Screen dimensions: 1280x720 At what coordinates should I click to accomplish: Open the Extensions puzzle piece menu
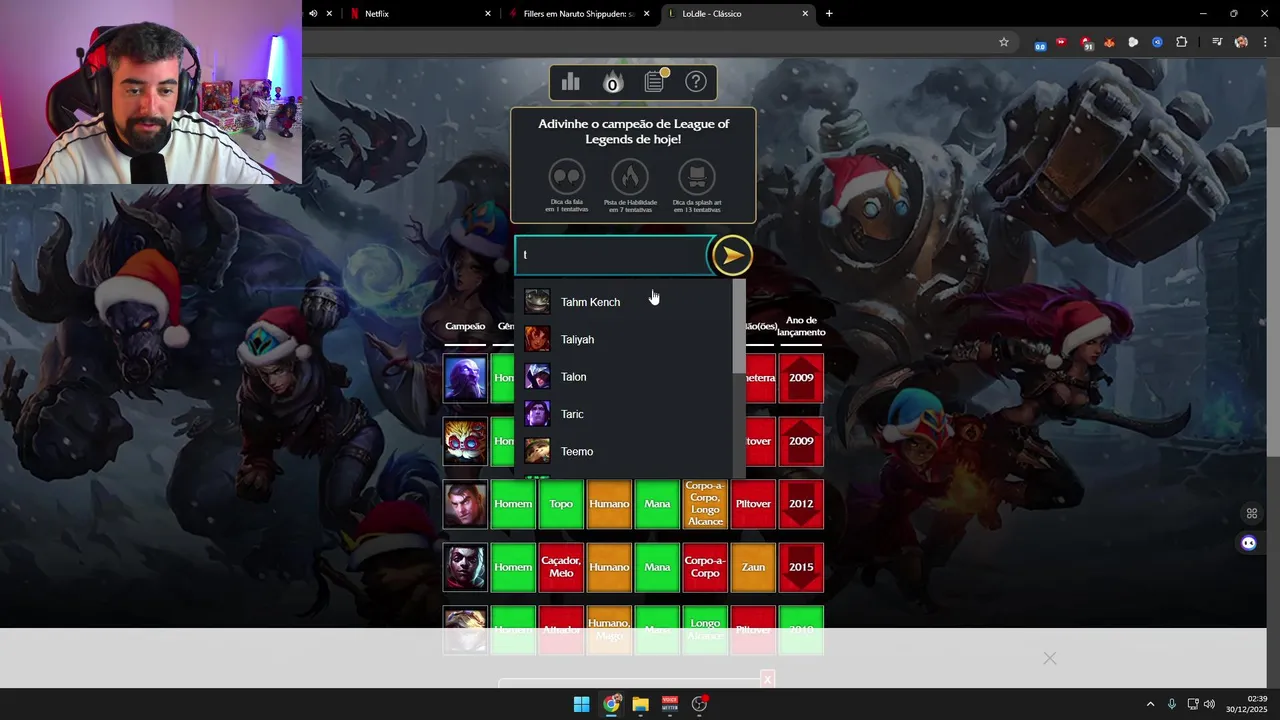click(1182, 42)
